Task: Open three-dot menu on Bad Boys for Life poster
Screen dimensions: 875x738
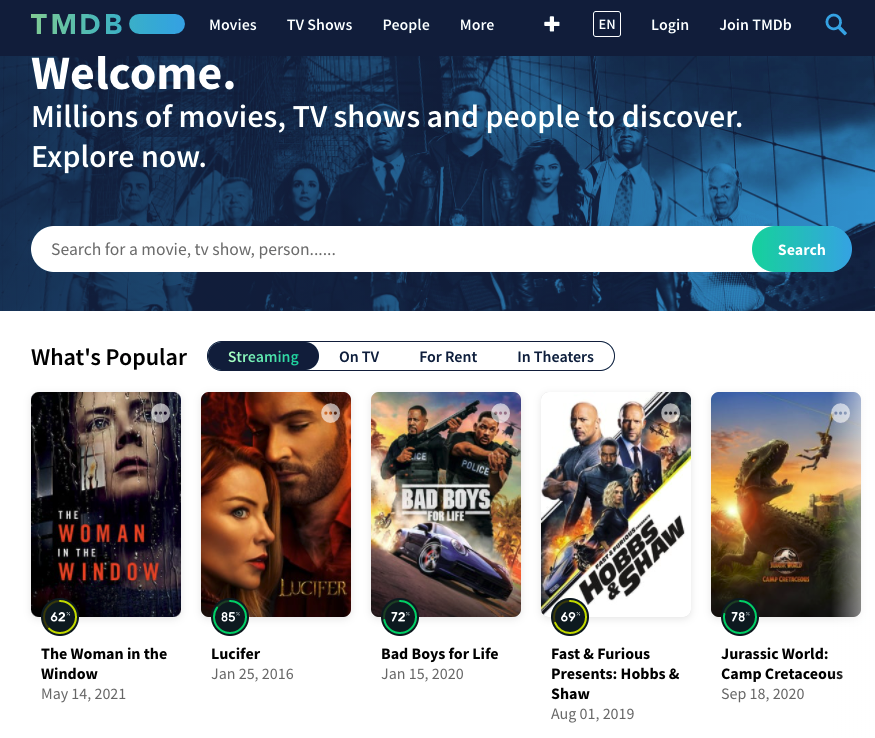Action: 501,413
